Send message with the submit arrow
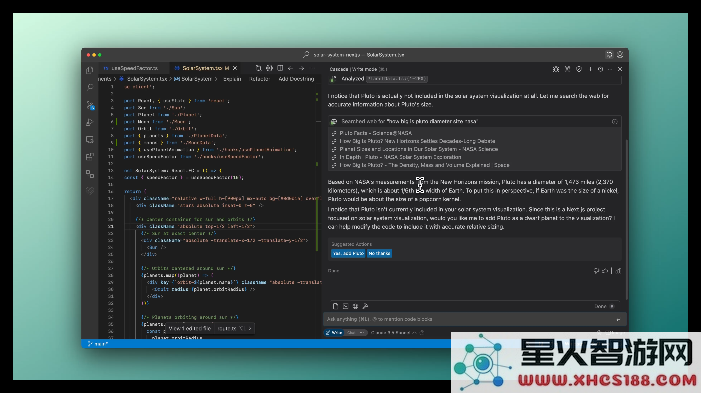The height and width of the screenshot is (393, 701). [618, 320]
